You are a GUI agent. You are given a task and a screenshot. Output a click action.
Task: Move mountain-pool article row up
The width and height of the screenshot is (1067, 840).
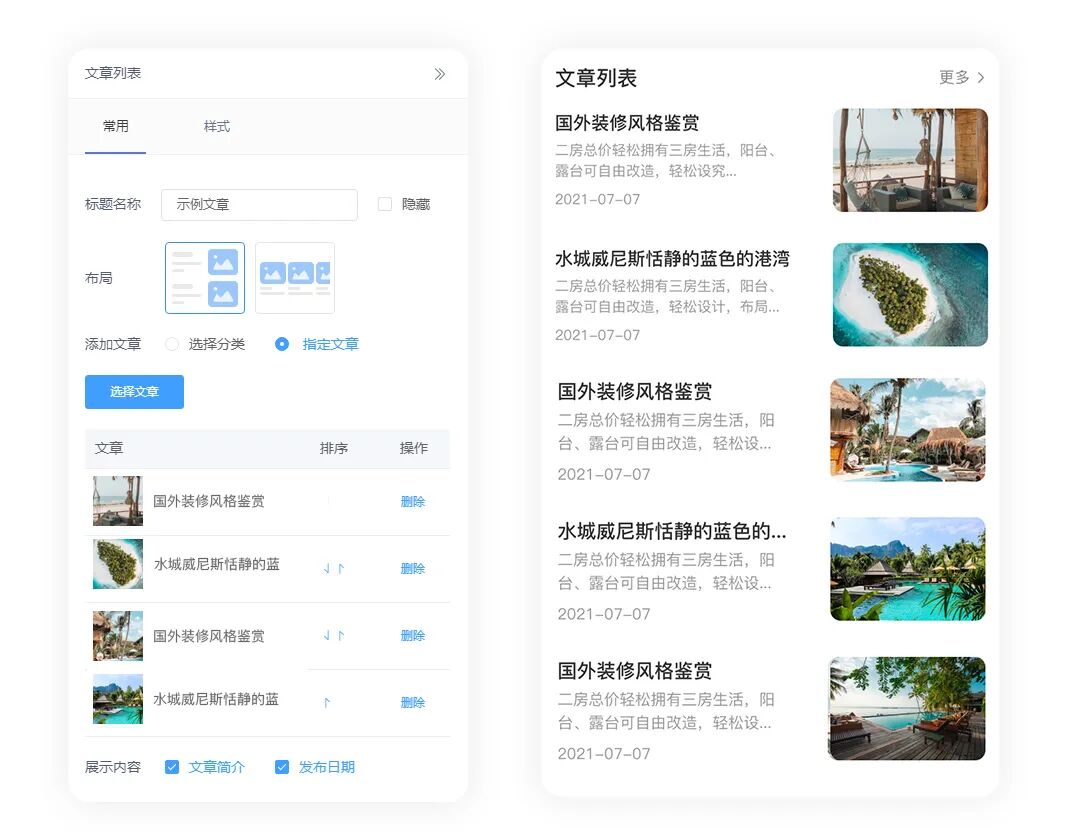click(327, 702)
